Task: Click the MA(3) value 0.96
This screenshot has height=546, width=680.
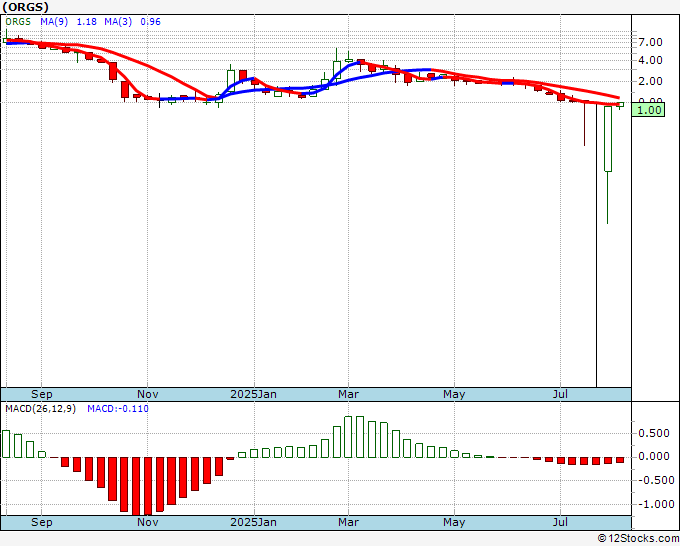Action: pyautogui.click(x=150, y=22)
